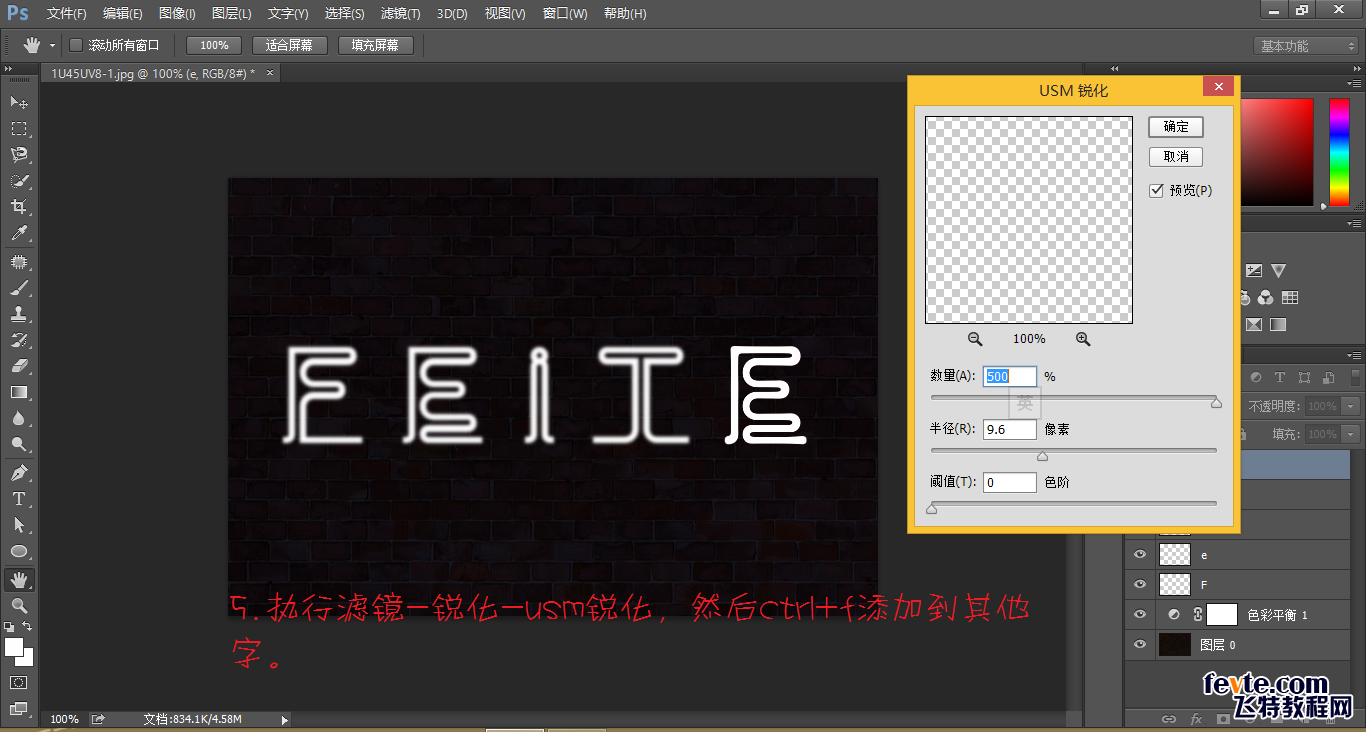Edit the 数量 value field

(x=1009, y=376)
